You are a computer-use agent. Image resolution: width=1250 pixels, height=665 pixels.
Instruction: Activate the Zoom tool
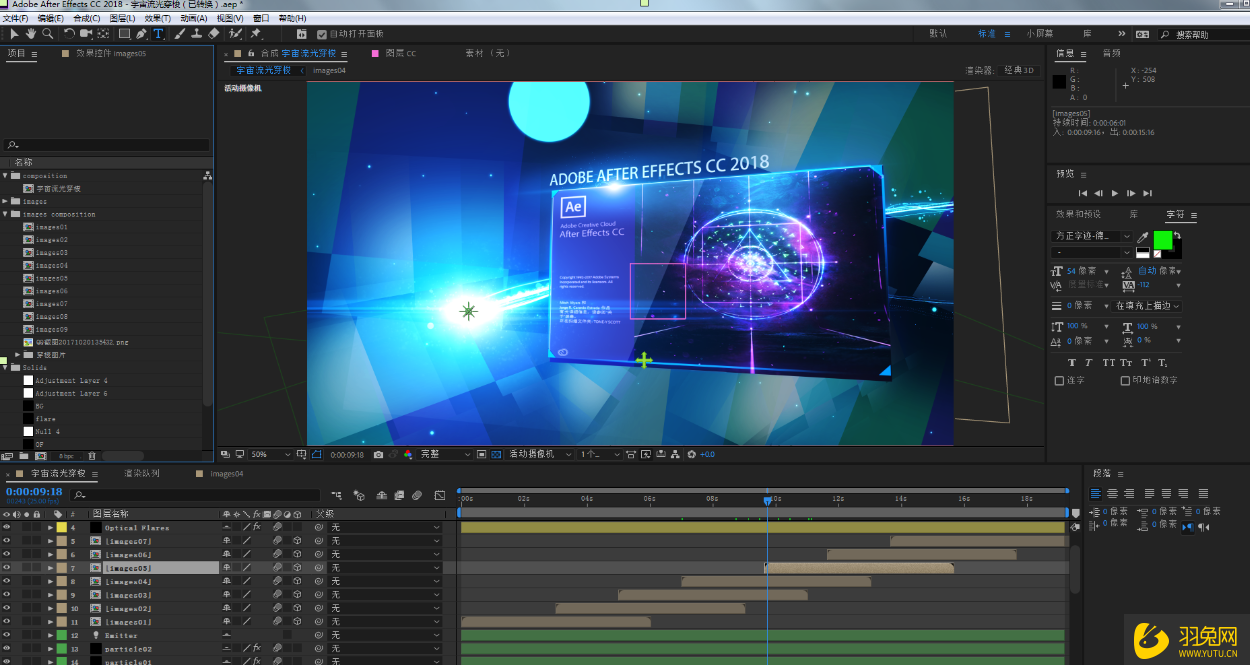coord(48,33)
